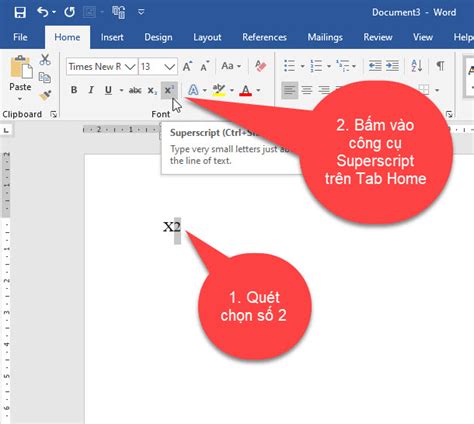This screenshot has height=424, width=474.
Task: Increase font size with the larger A icon
Action: [x=188, y=66]
